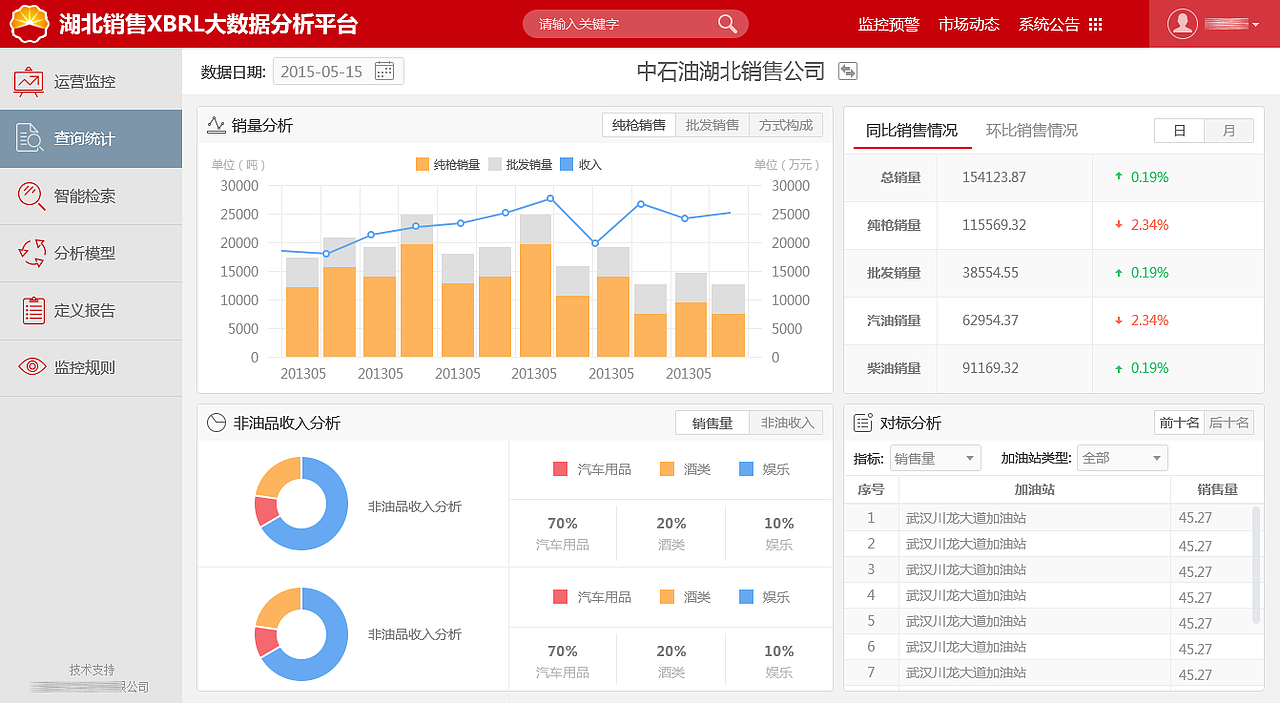Screen dimensions: 1280x703
Task: Click the 91169.32 柴油销量 value
Action: coord(990,368)
